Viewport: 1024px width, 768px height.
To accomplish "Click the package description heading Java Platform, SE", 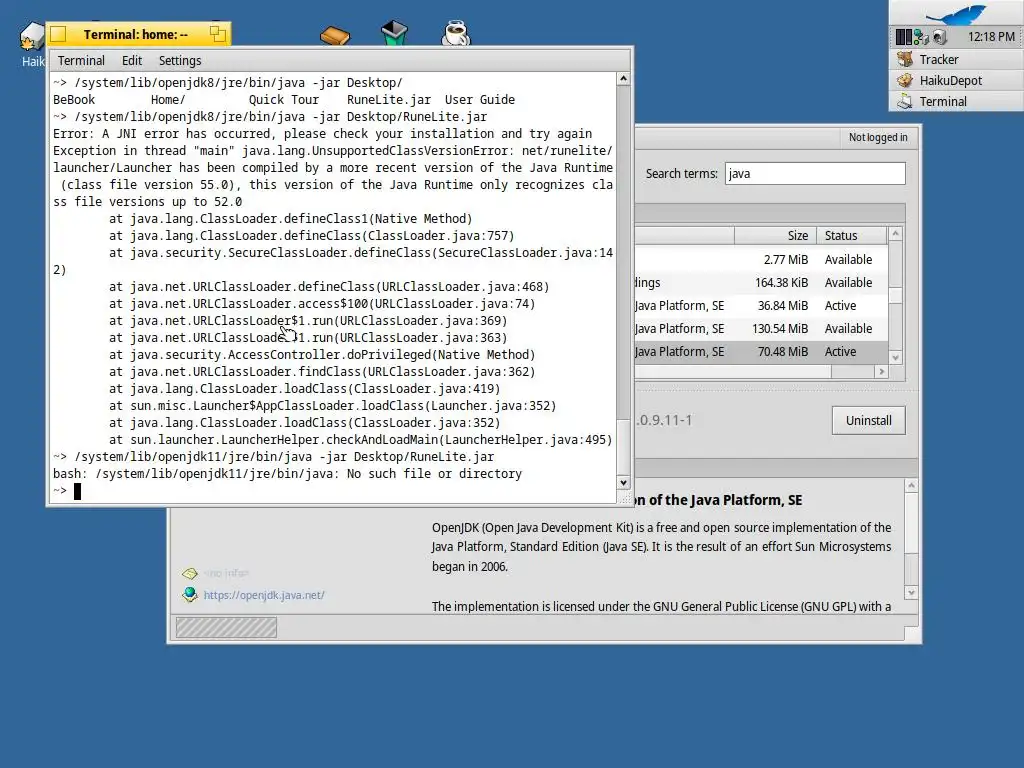I will point(718,500).
